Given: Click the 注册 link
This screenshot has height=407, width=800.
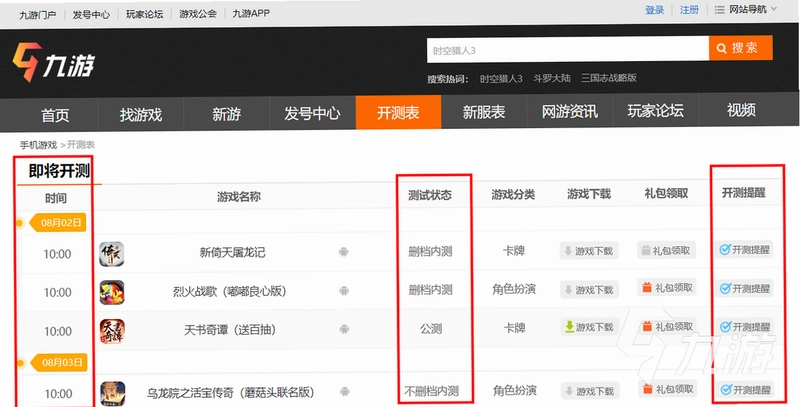Looking at the screenshot, I should pyautogui.click(x=689, y=10).
